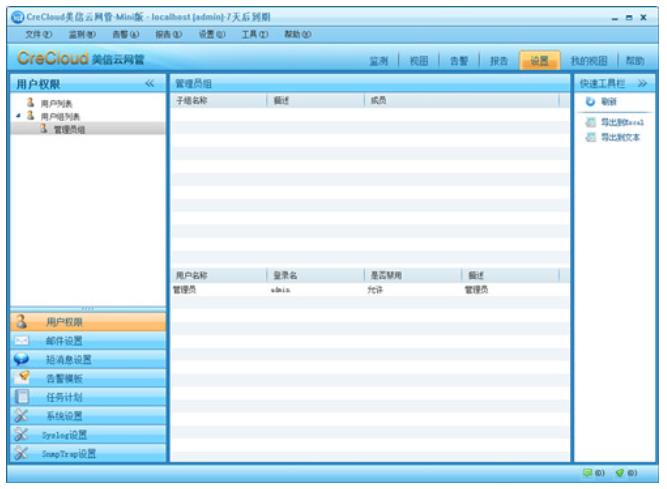Viewport: 667px width, 489px height.
Task: Switch to the 监测 tab
Action: click(379, 61)
